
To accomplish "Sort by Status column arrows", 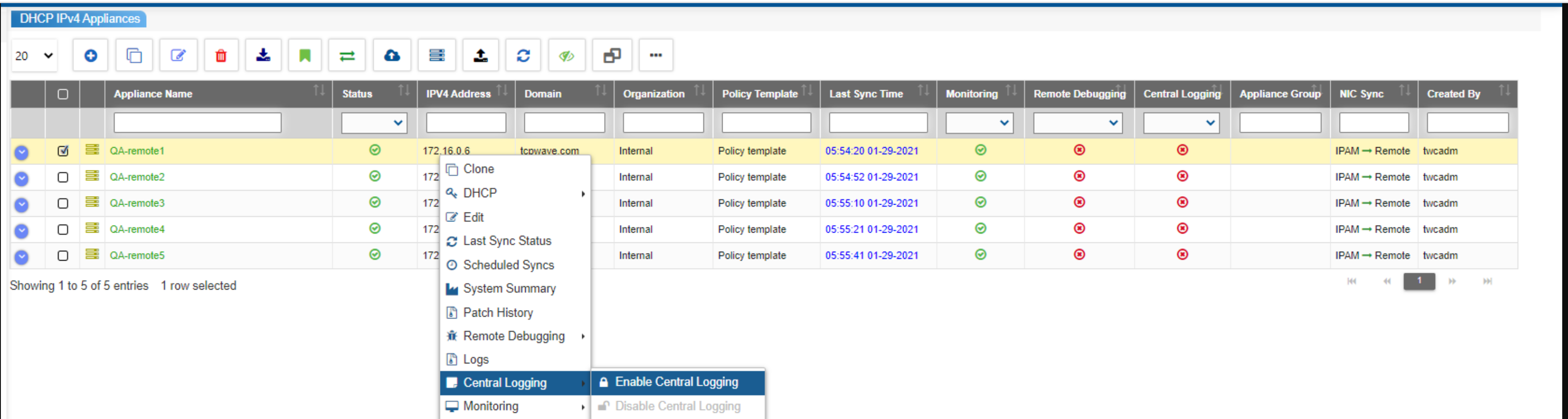I will [x=404, y=91].
